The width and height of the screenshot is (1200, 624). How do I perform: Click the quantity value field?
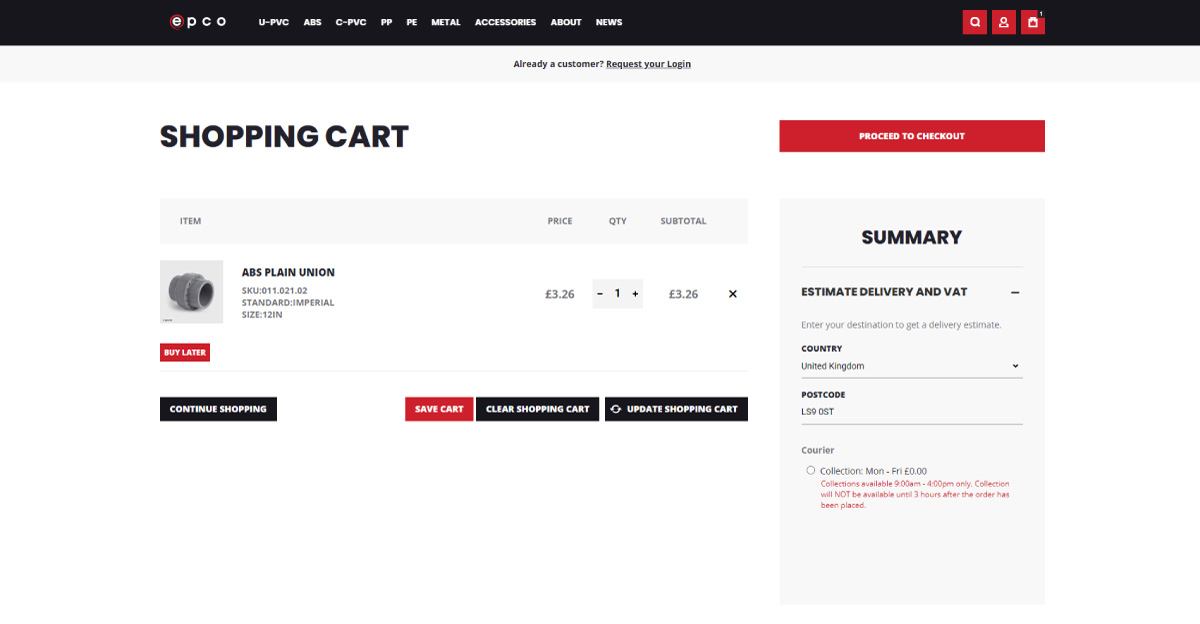pyautogui.click(x=617, y=294)
